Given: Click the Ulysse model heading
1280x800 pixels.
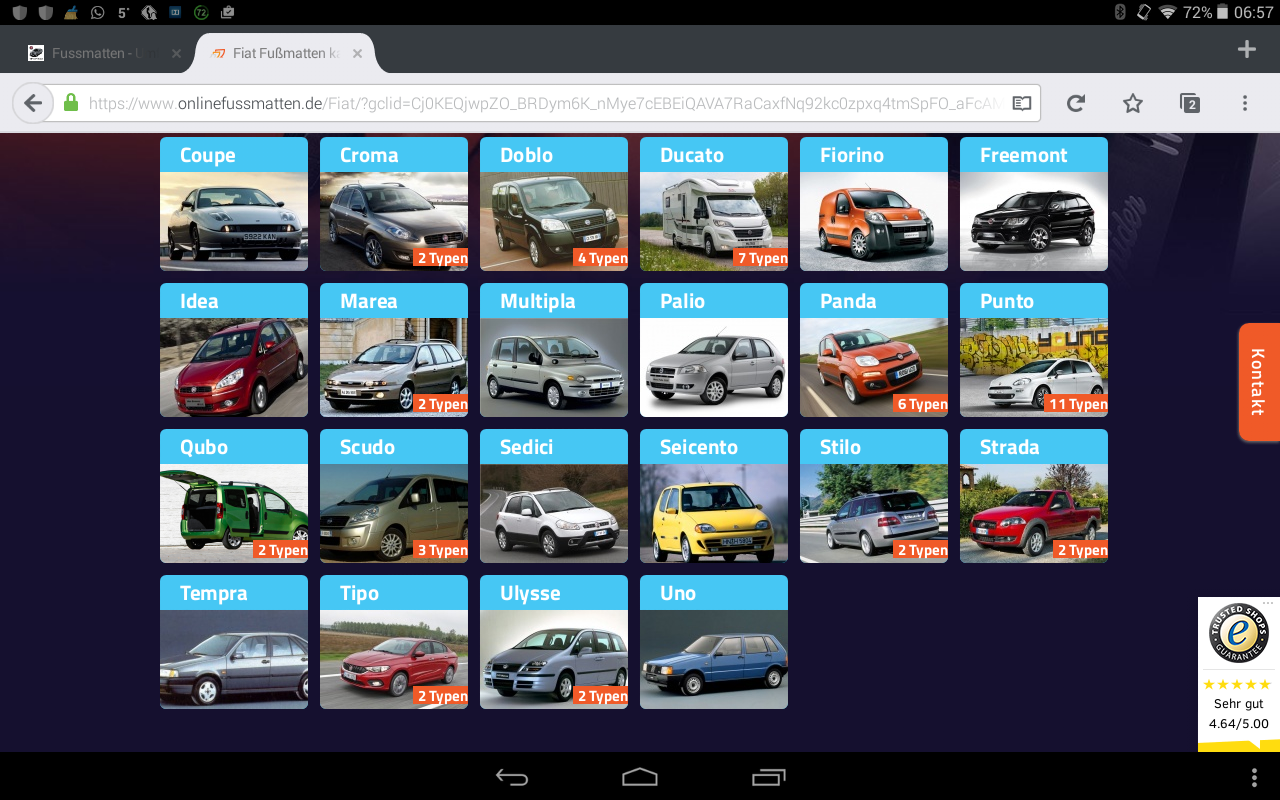Looking at the screenshot, I should tap(530, 593).
